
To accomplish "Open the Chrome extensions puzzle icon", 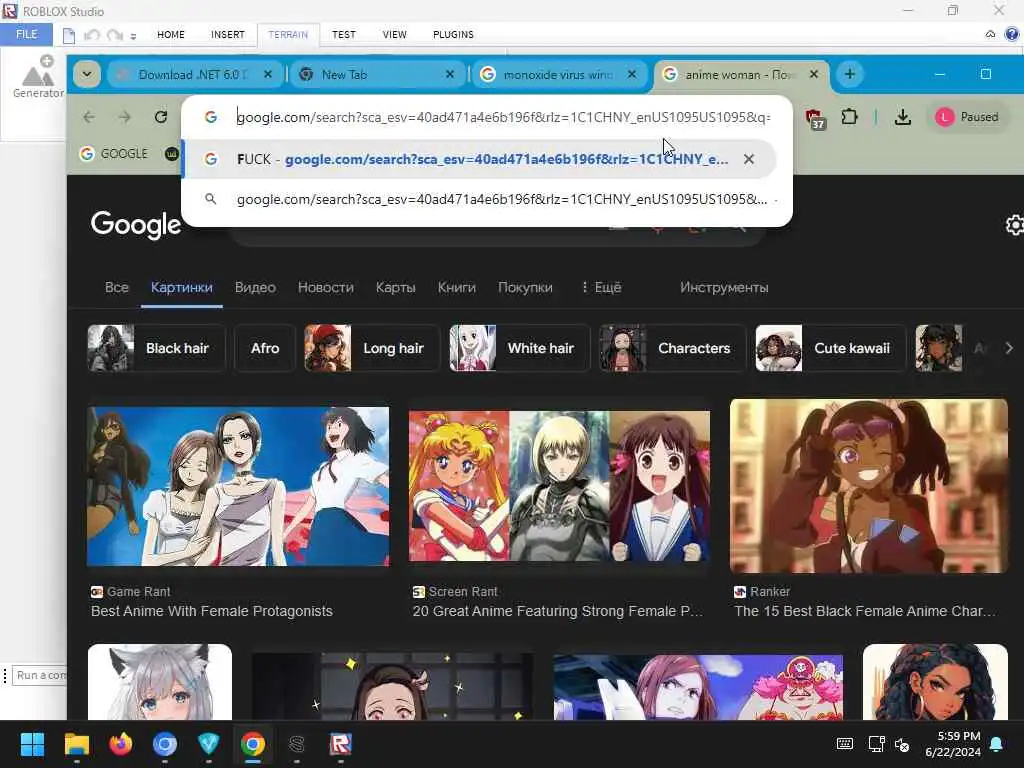I will pyautogui.click(x=849, y=117).
